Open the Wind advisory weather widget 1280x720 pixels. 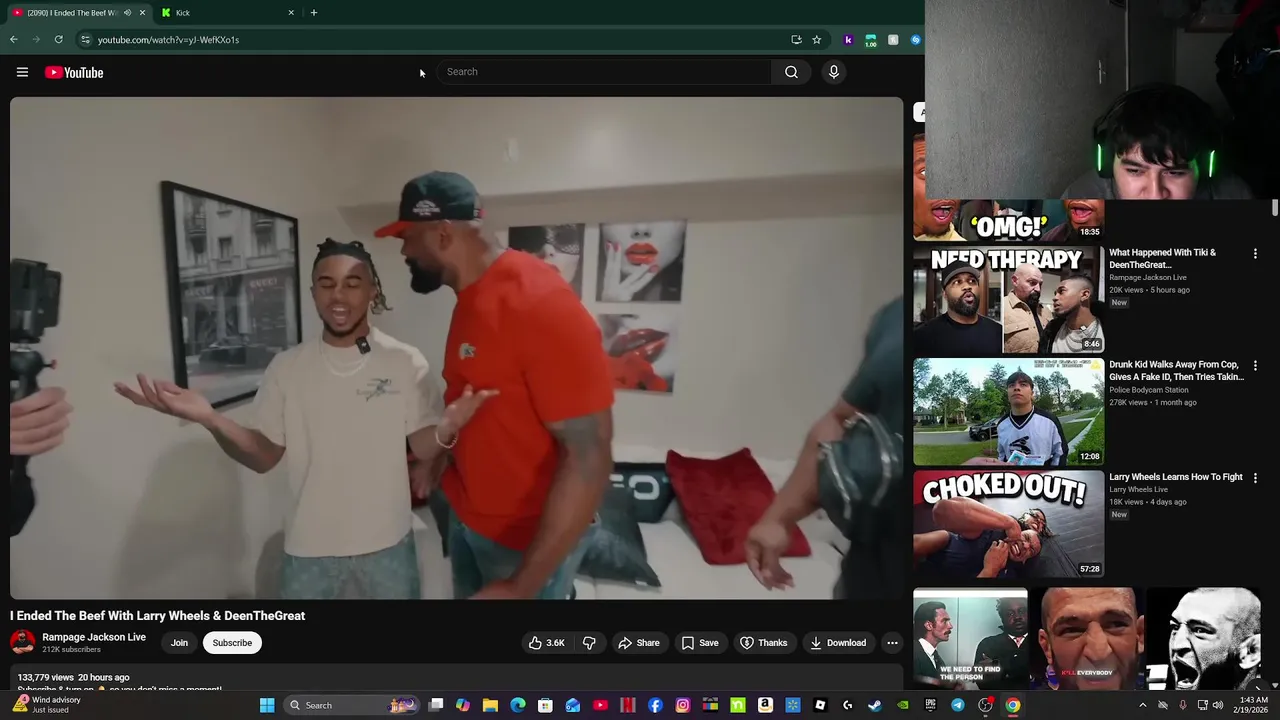(48, 705)
